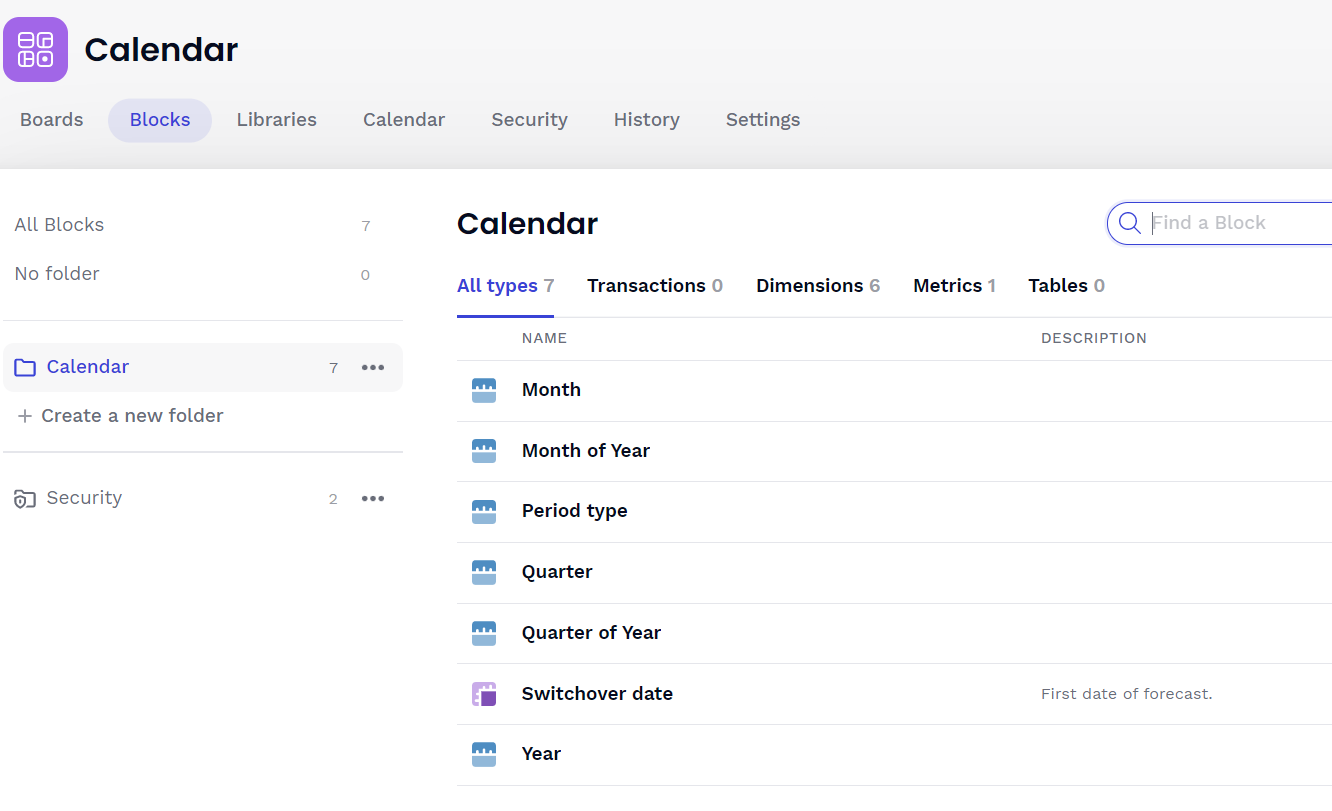Create a new folder

(x=122, y=416)
